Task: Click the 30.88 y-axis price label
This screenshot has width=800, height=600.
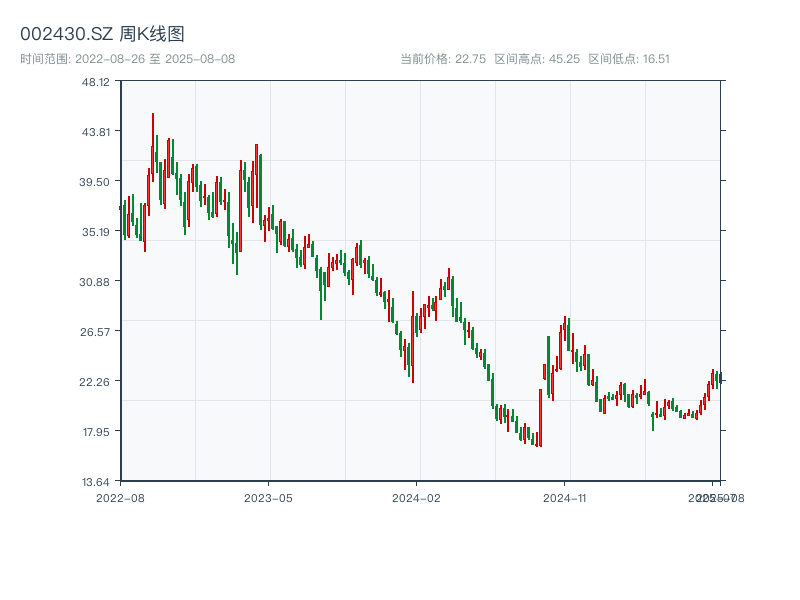Action: [x=96, y=282]
